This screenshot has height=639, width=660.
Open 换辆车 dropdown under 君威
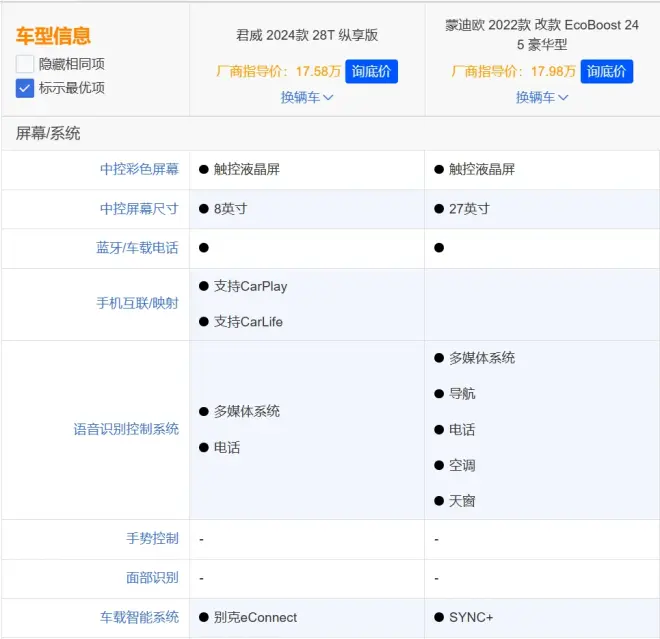coord(307,97)
